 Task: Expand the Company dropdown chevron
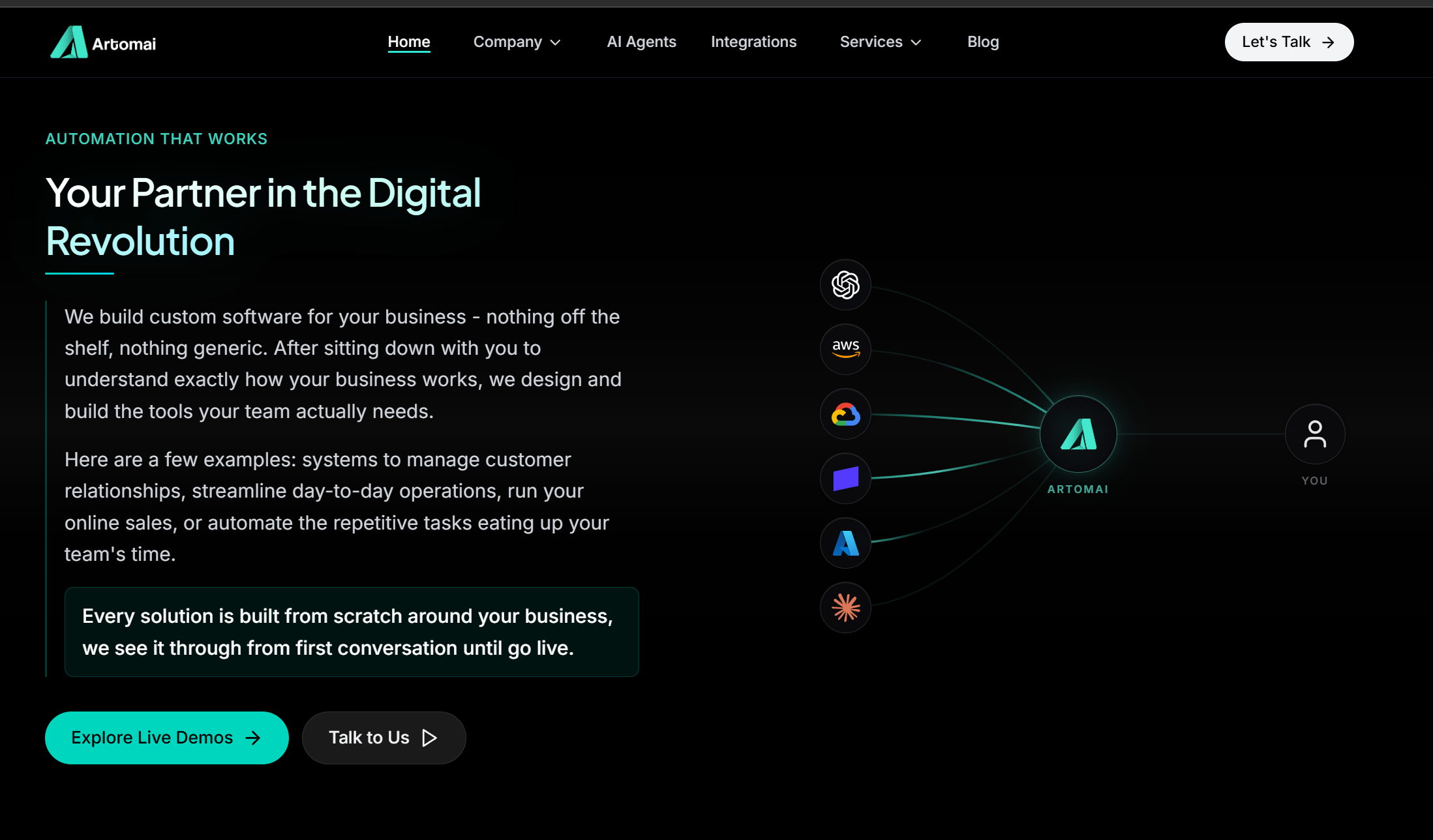(556, 42)
